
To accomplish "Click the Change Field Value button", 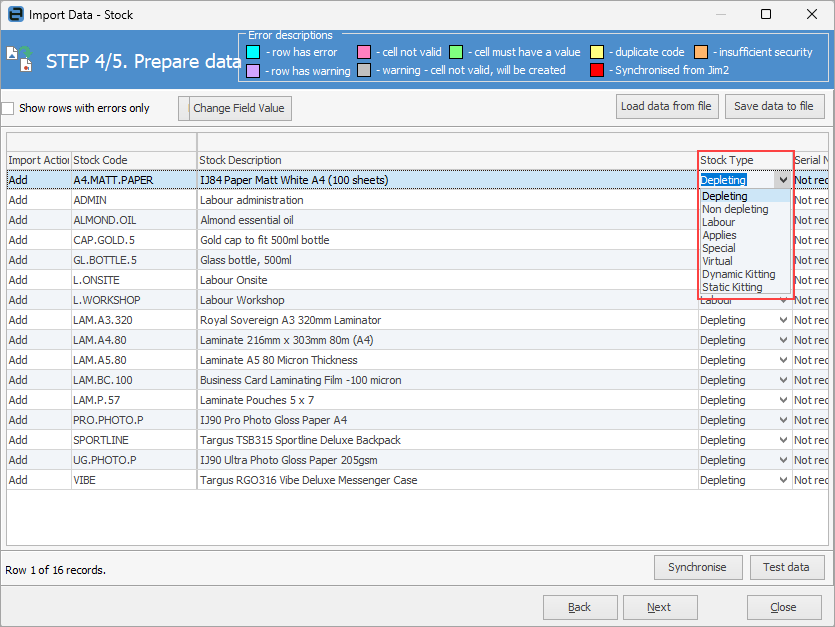I will 235,108.
